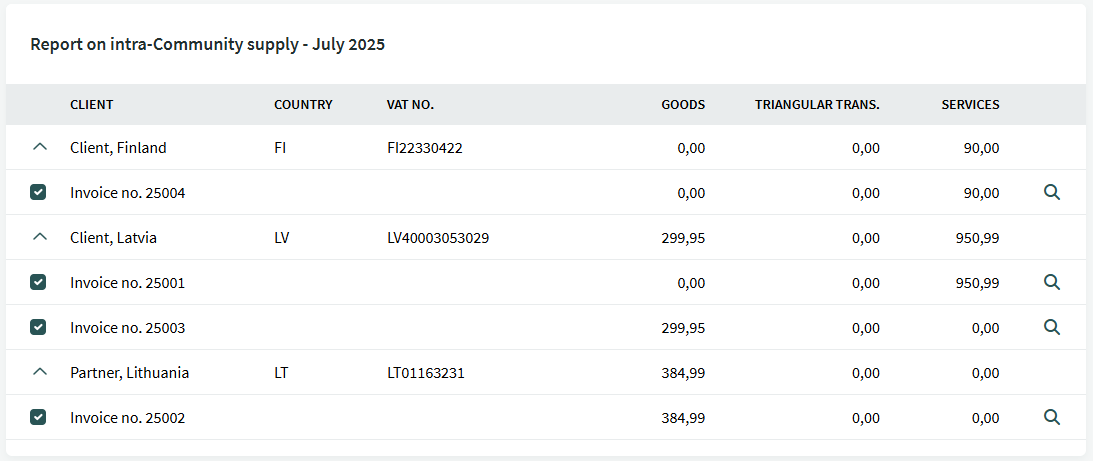Deselect Invoice no. 25003 checkbox
This screenshot has height=461, width=1093.
pyautogui.click(x=38, y=327)
